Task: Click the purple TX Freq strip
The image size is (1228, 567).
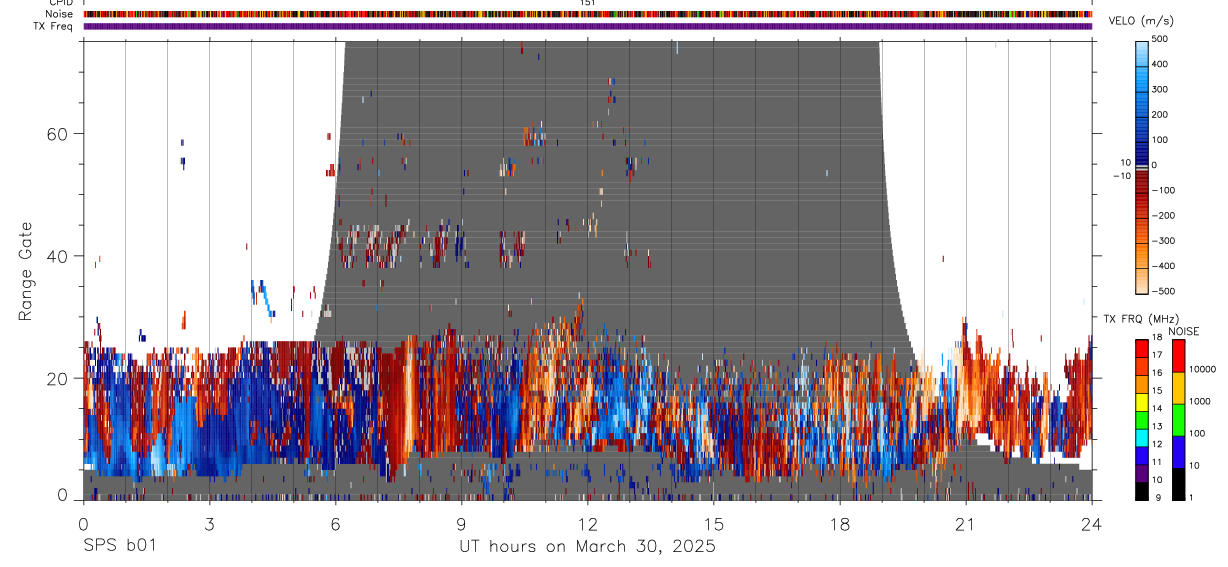Action: point(587,27)
